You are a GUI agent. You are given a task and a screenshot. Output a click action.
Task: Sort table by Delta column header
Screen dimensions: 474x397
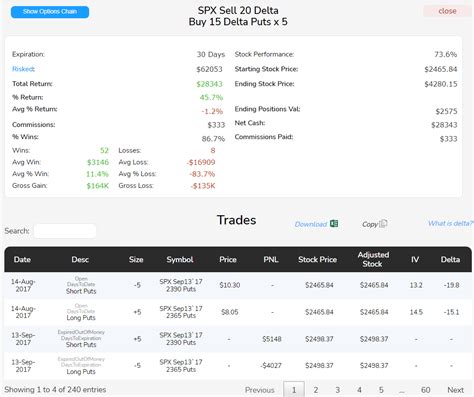click(450, 259)
